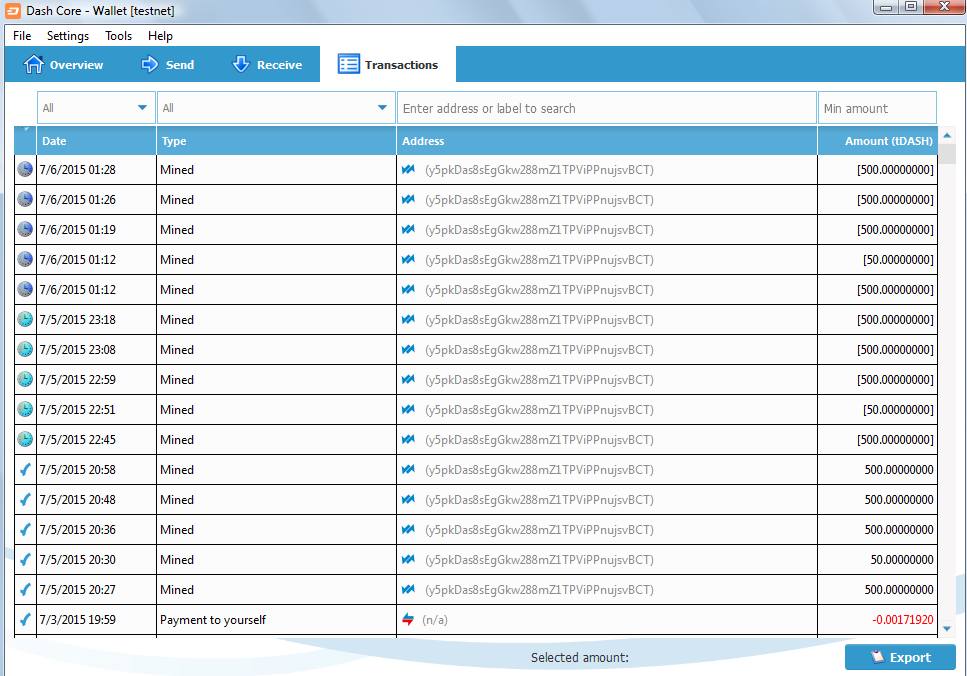The height and width of the screenshot is (676, 967).
Task: Click the status clock icon for 7/5/2015 22:45
Action: 25,439
